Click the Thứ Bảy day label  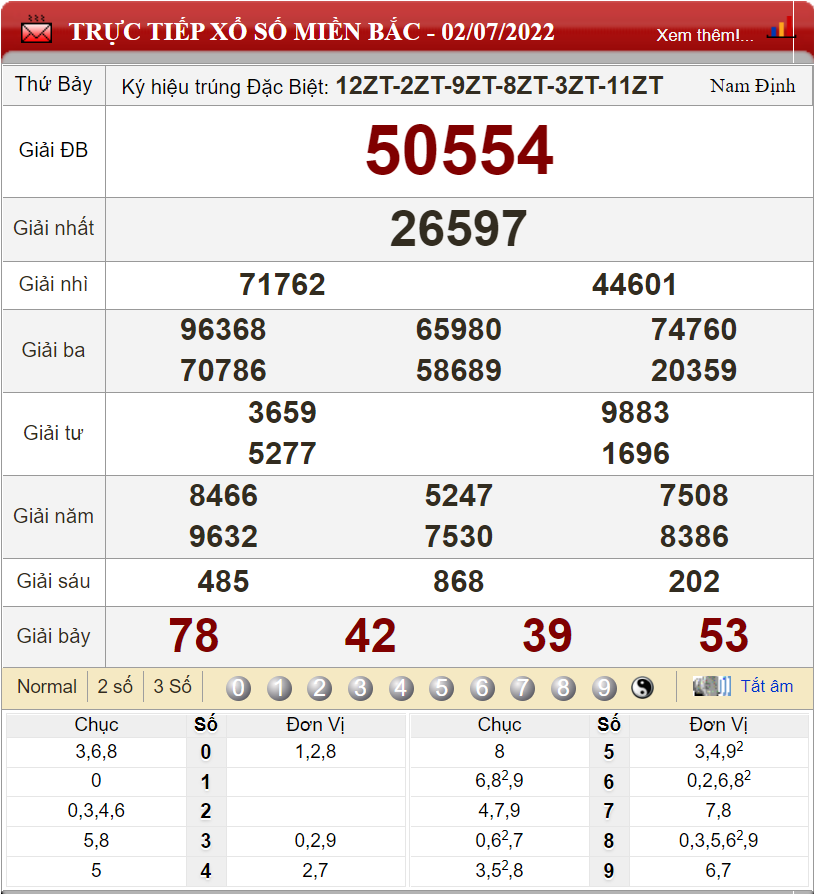(54, 84)
